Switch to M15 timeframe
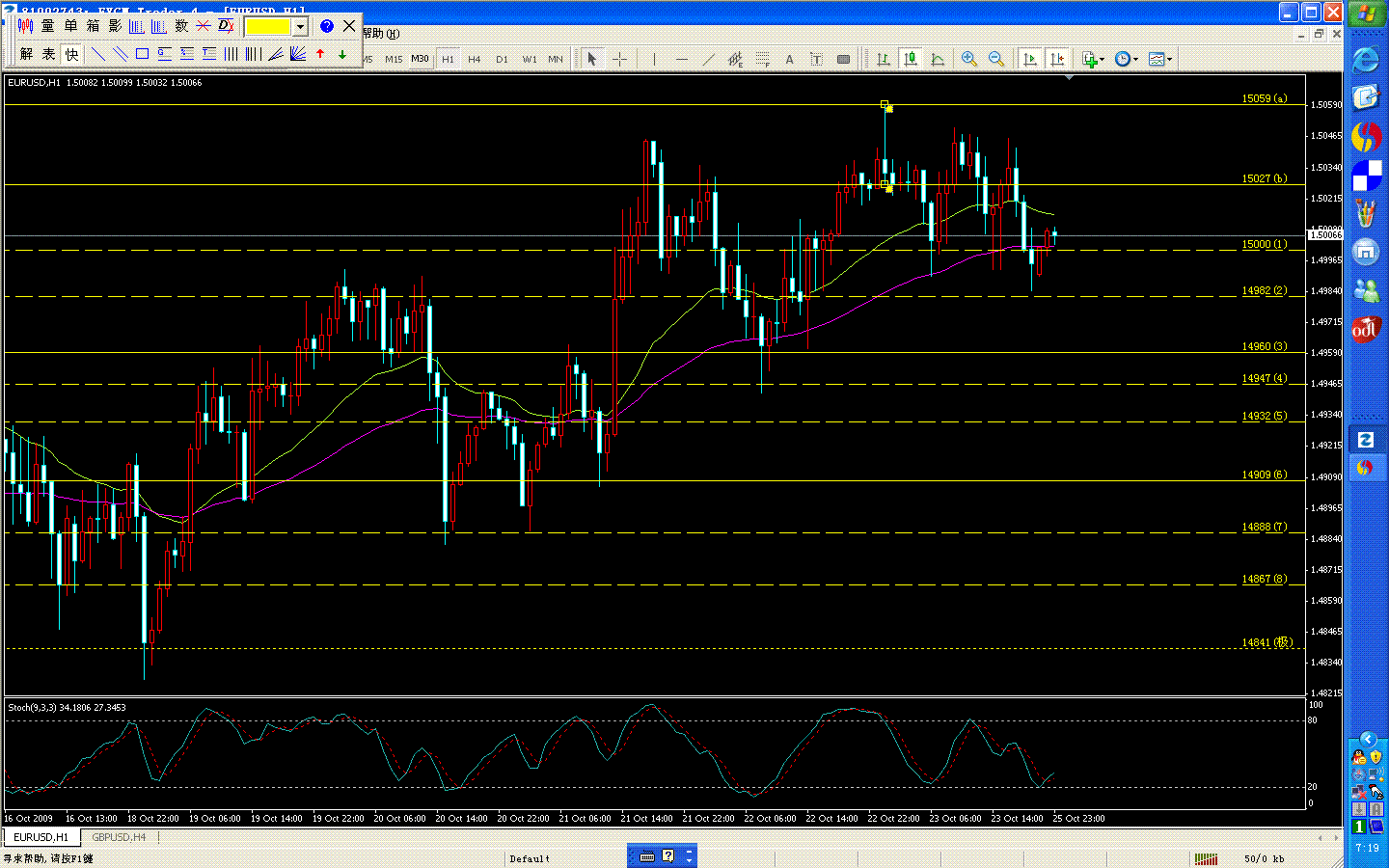1389x868 pixels. (394, 59)
